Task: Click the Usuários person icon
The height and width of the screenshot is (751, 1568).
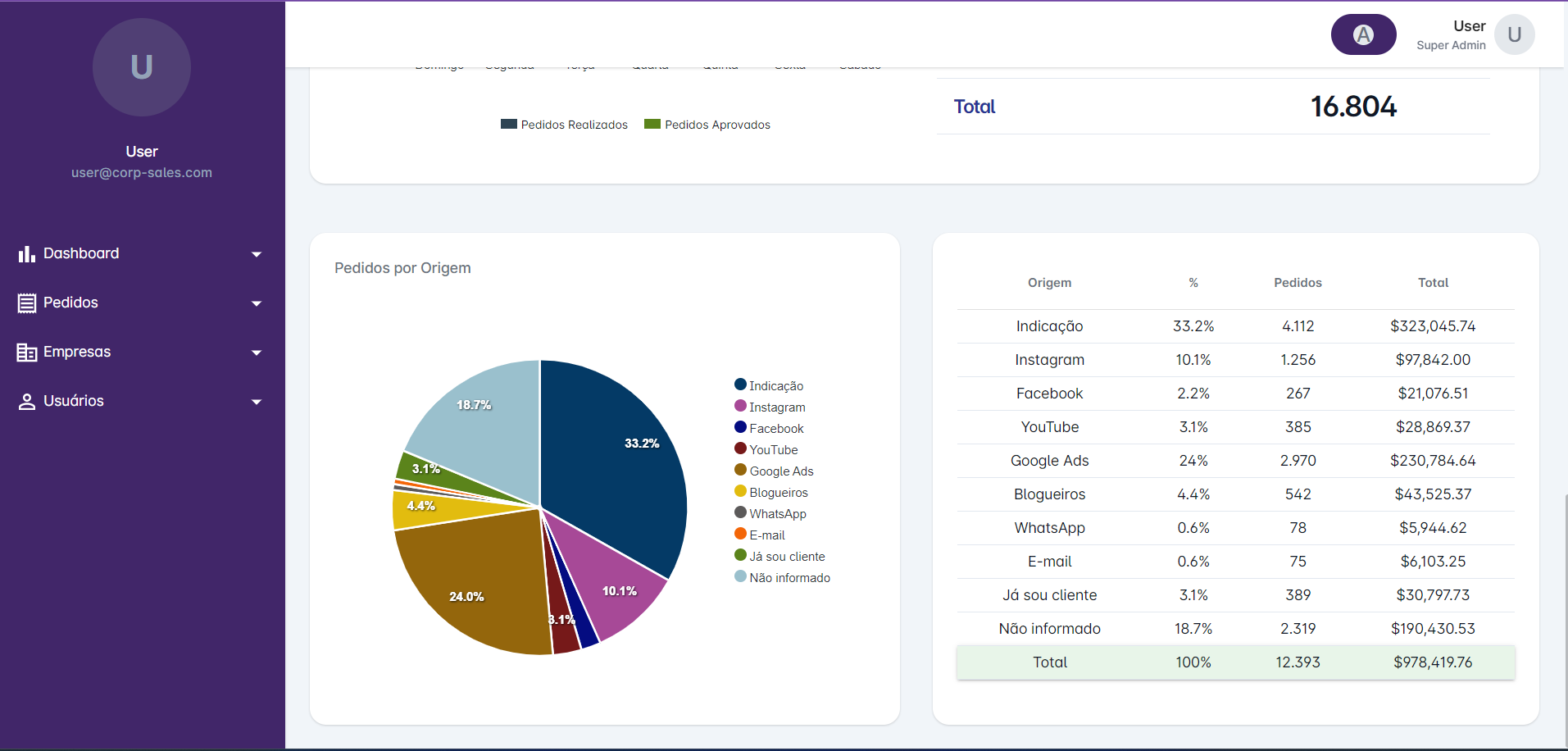Action: [x=27, y=402]
